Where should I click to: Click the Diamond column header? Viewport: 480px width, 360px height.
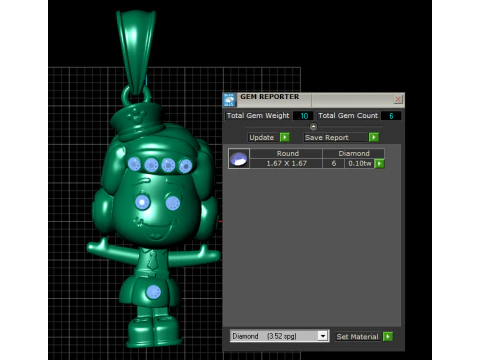coord(354,153)
